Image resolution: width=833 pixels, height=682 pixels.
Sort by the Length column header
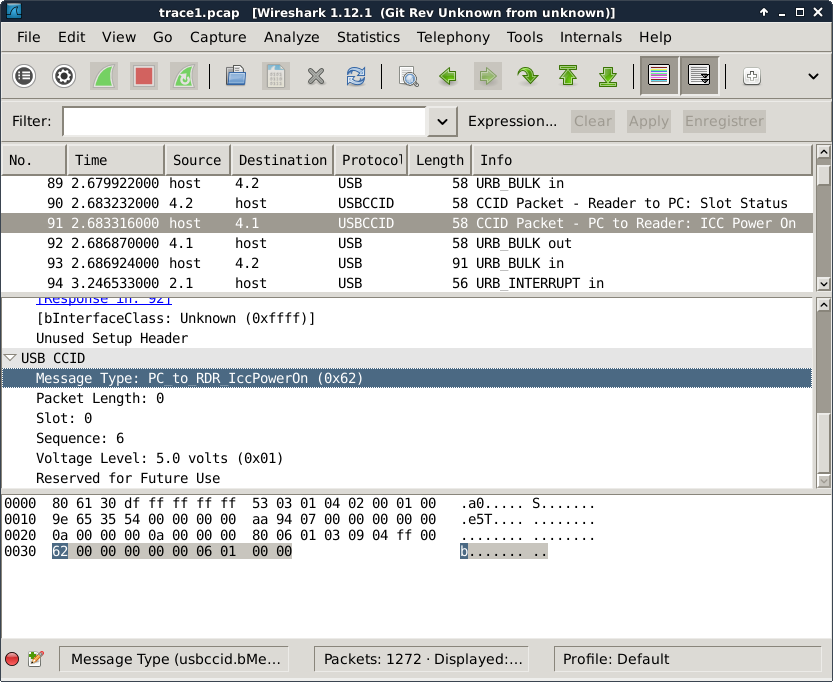click(x=439, y=160)
